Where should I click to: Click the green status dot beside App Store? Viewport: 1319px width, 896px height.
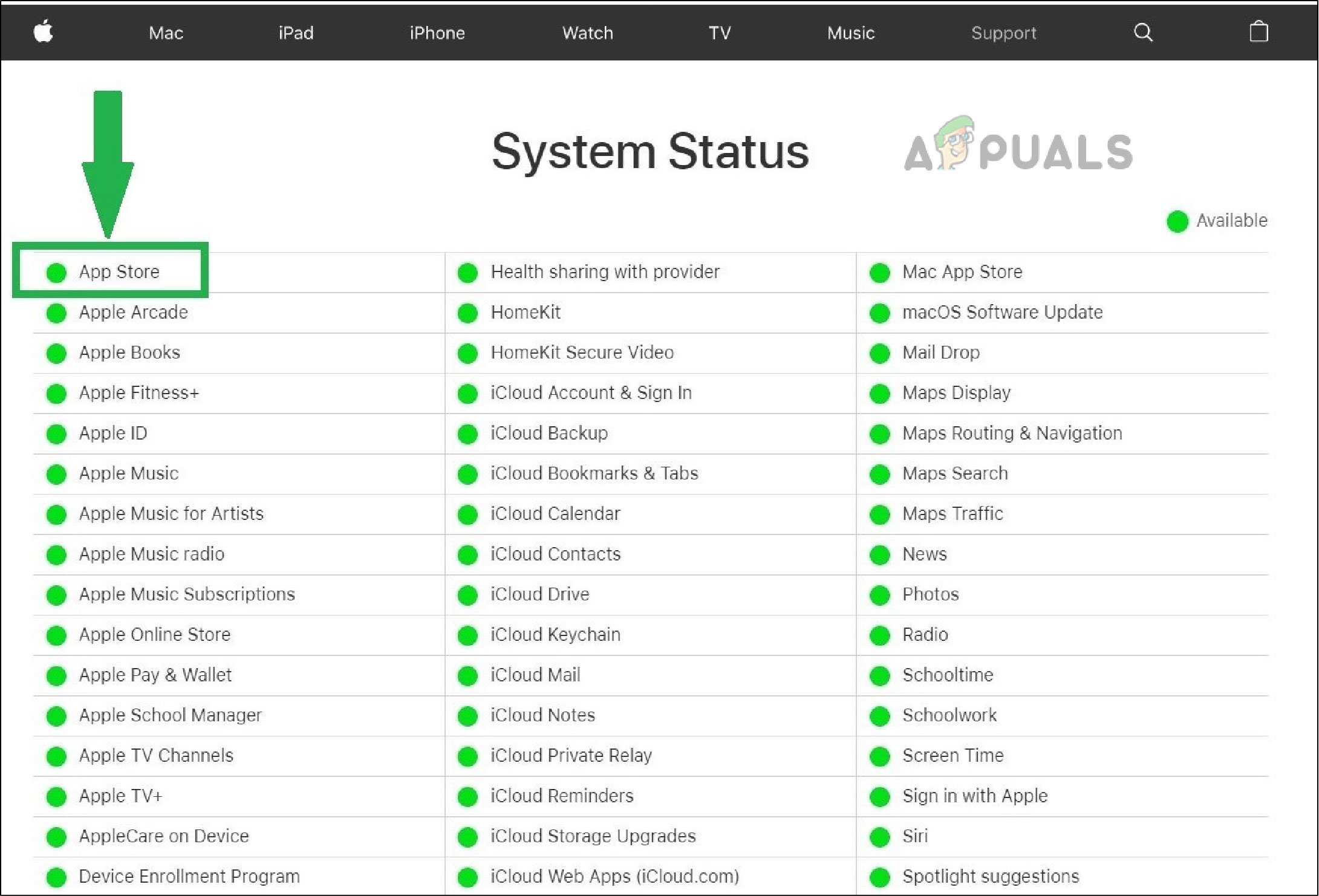click(56, 273)
